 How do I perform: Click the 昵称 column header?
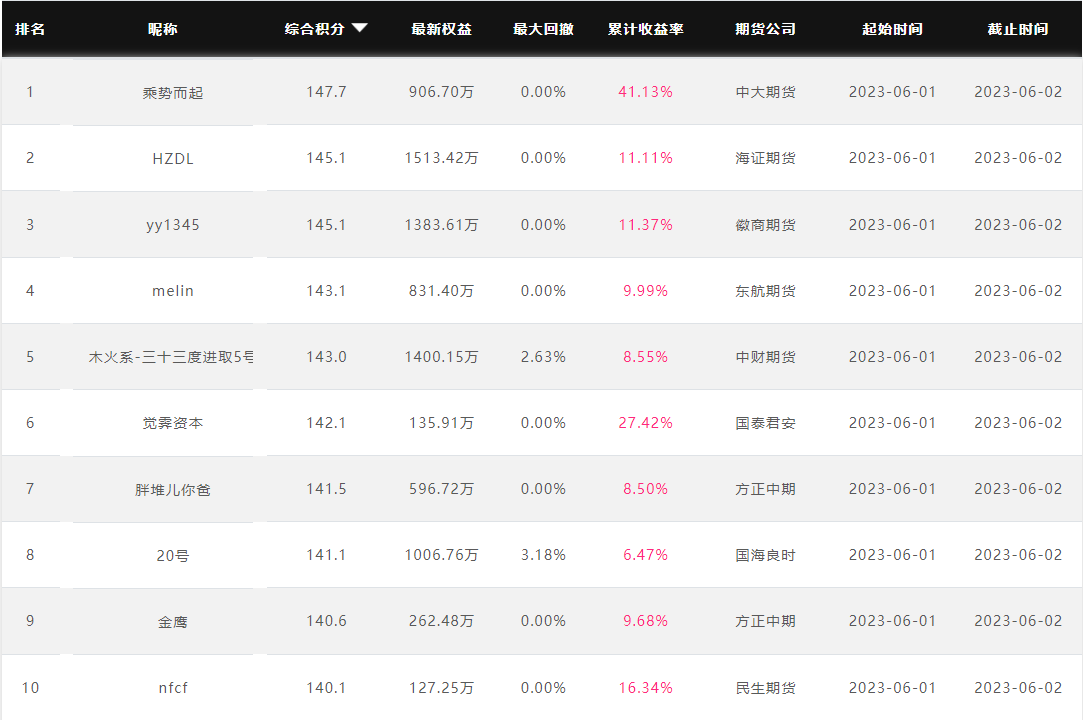pyautogui.click(x=162, y=29)
